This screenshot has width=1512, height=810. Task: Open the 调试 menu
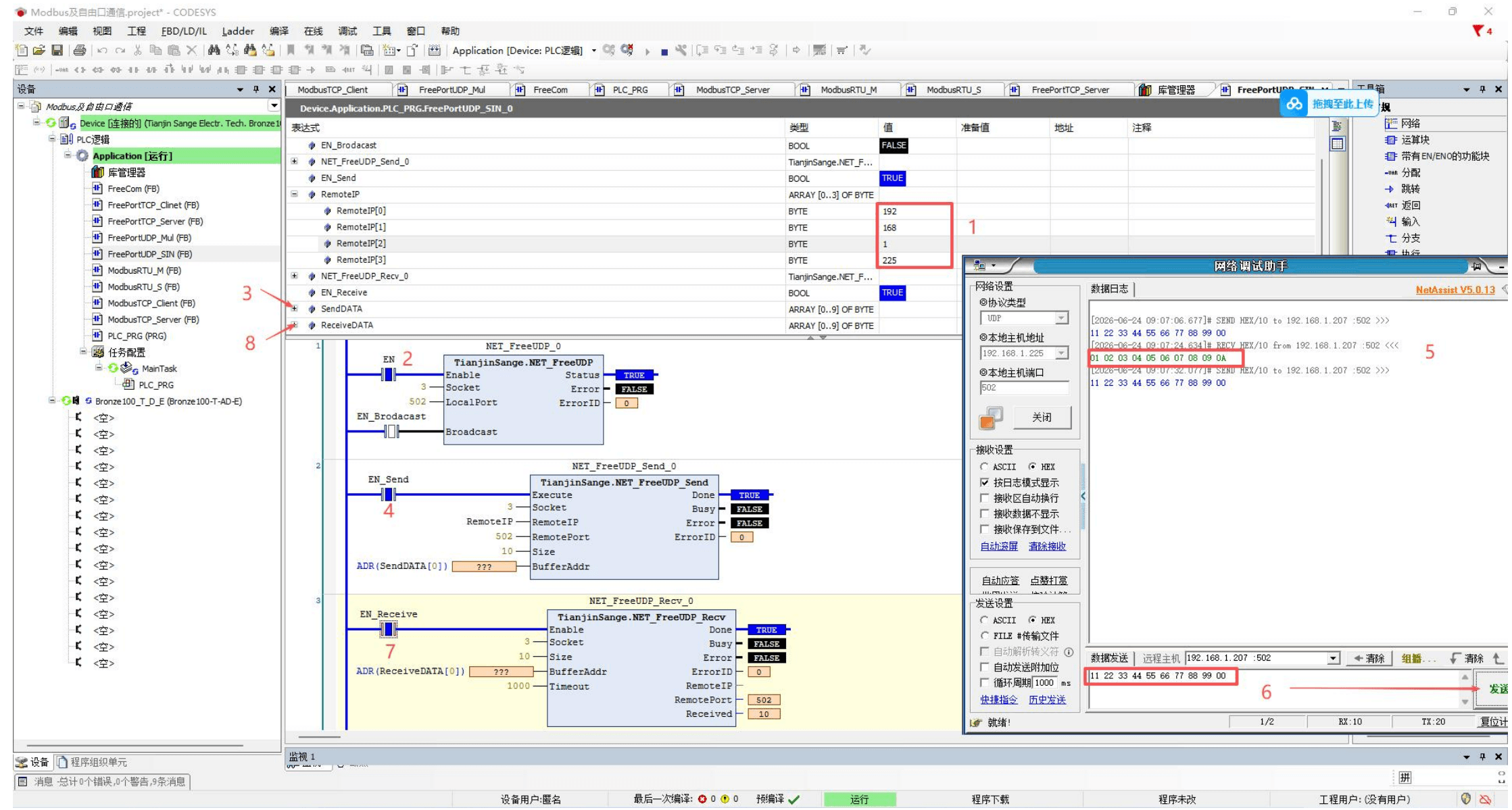point(347,31)
